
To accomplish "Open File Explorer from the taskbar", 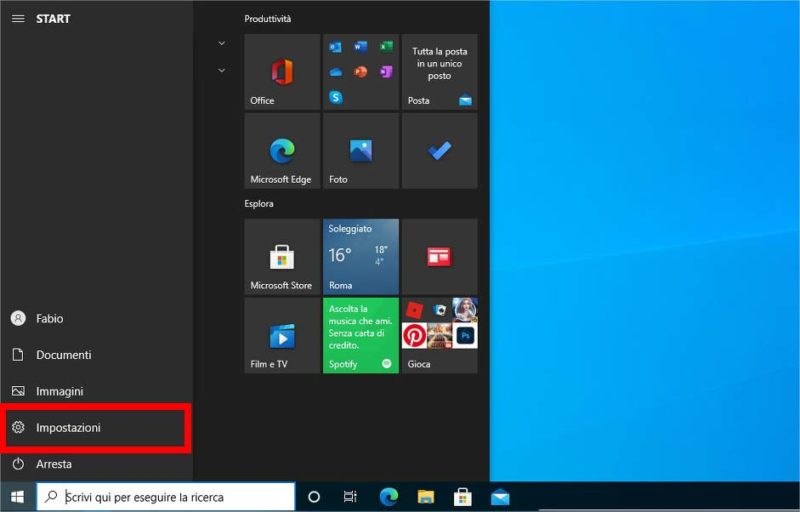I will pos(426,497).
